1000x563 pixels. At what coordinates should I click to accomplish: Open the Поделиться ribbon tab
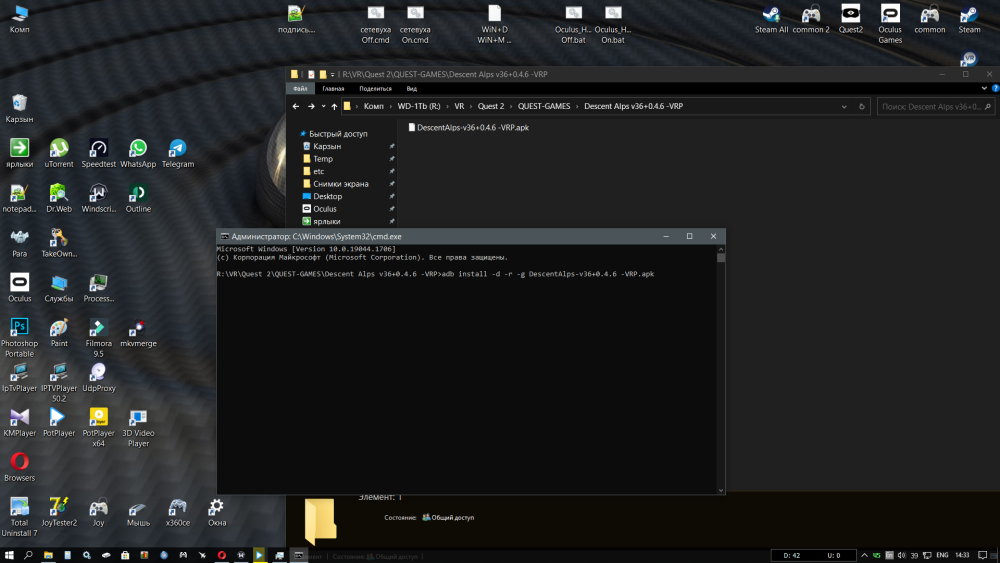[x=375, y=89]
